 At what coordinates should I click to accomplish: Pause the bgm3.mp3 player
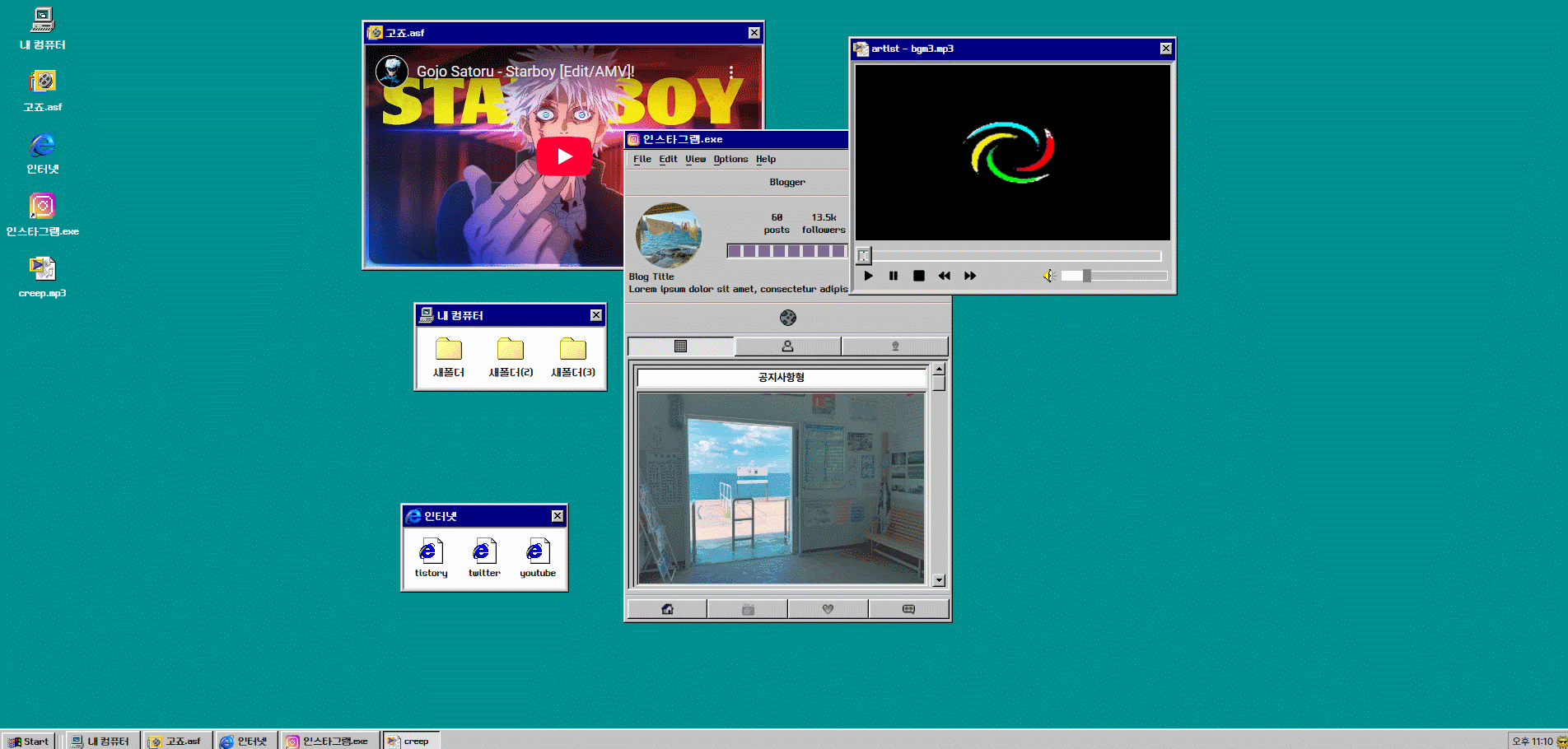tap(894, 276)
